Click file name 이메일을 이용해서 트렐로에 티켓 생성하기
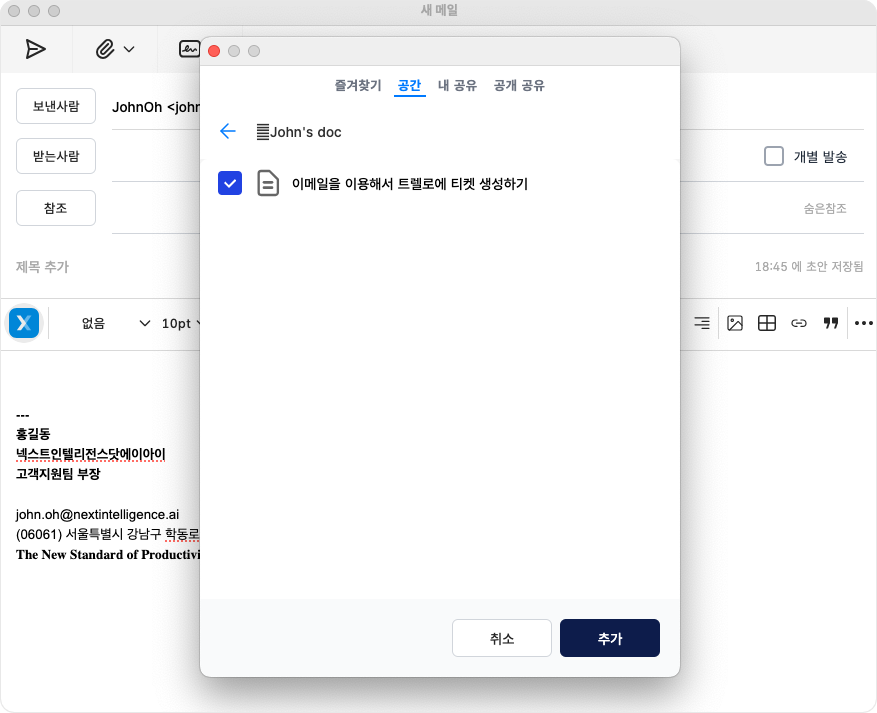 tap(409, 183)
